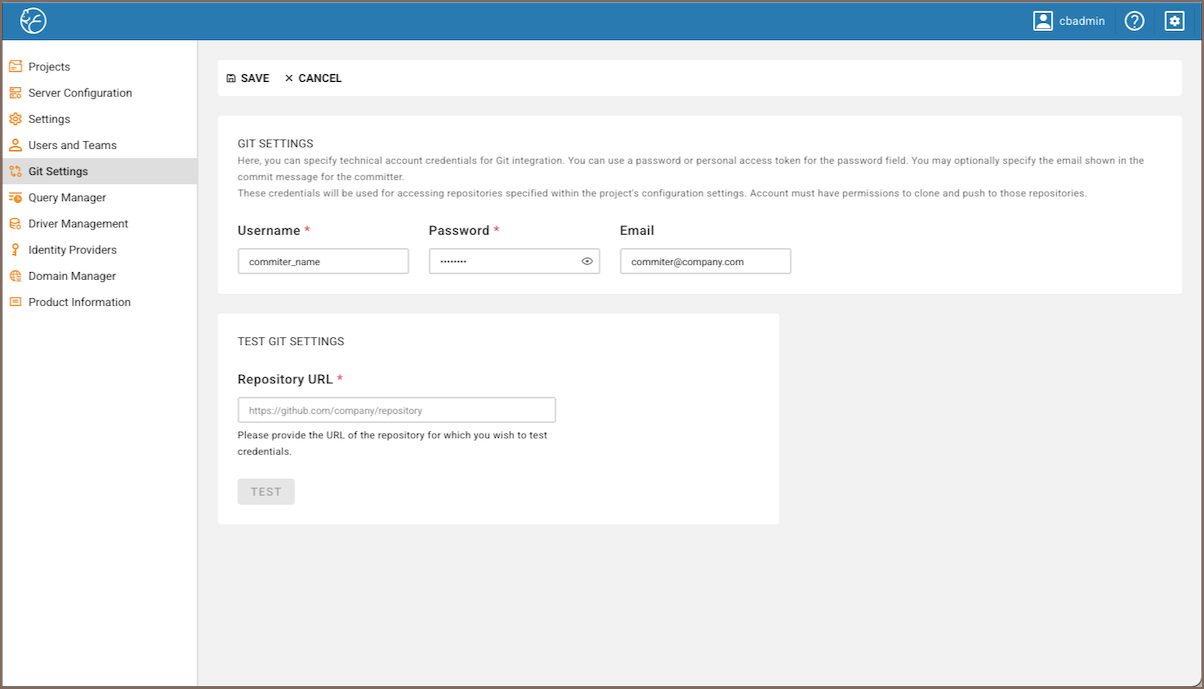Viewport: 1204px width, 689px height.
Task: Click the Server Configuration sidebar icon
Action: coord(15,93)
